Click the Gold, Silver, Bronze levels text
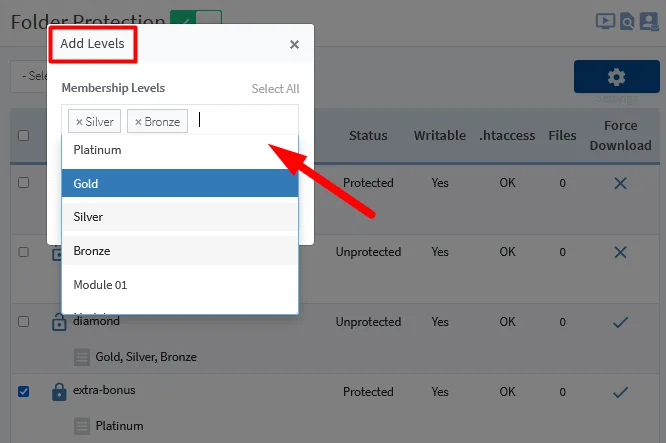This screenshot has width=666, height=443. [146, 357]
